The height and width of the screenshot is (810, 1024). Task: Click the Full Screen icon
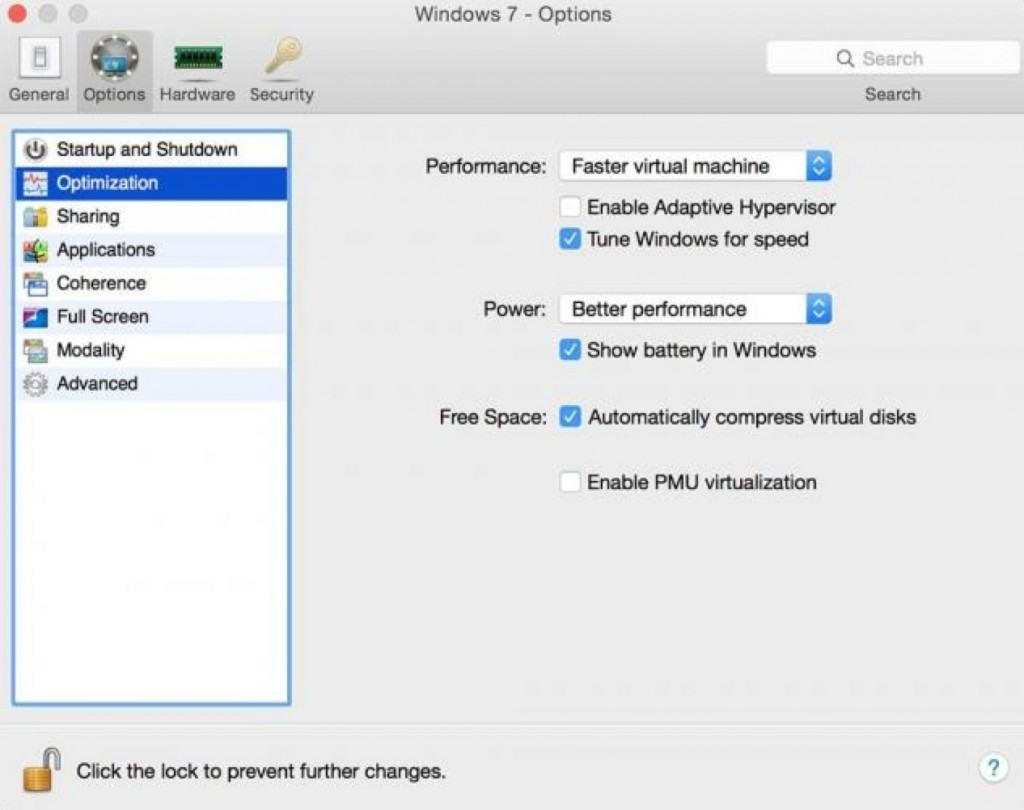click(x=35, y=317)
